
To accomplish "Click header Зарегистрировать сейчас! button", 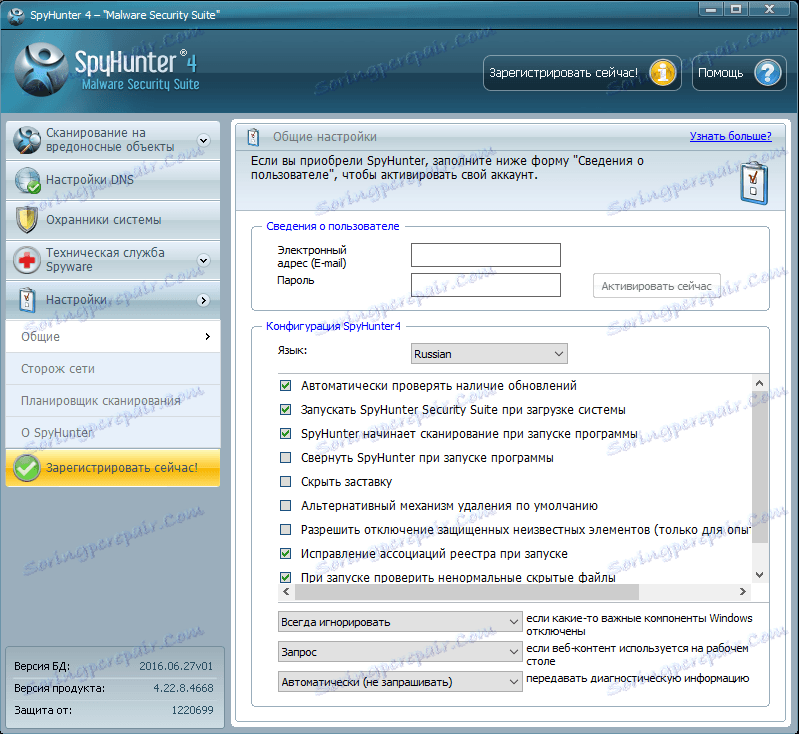I will [x=582, y=73].
